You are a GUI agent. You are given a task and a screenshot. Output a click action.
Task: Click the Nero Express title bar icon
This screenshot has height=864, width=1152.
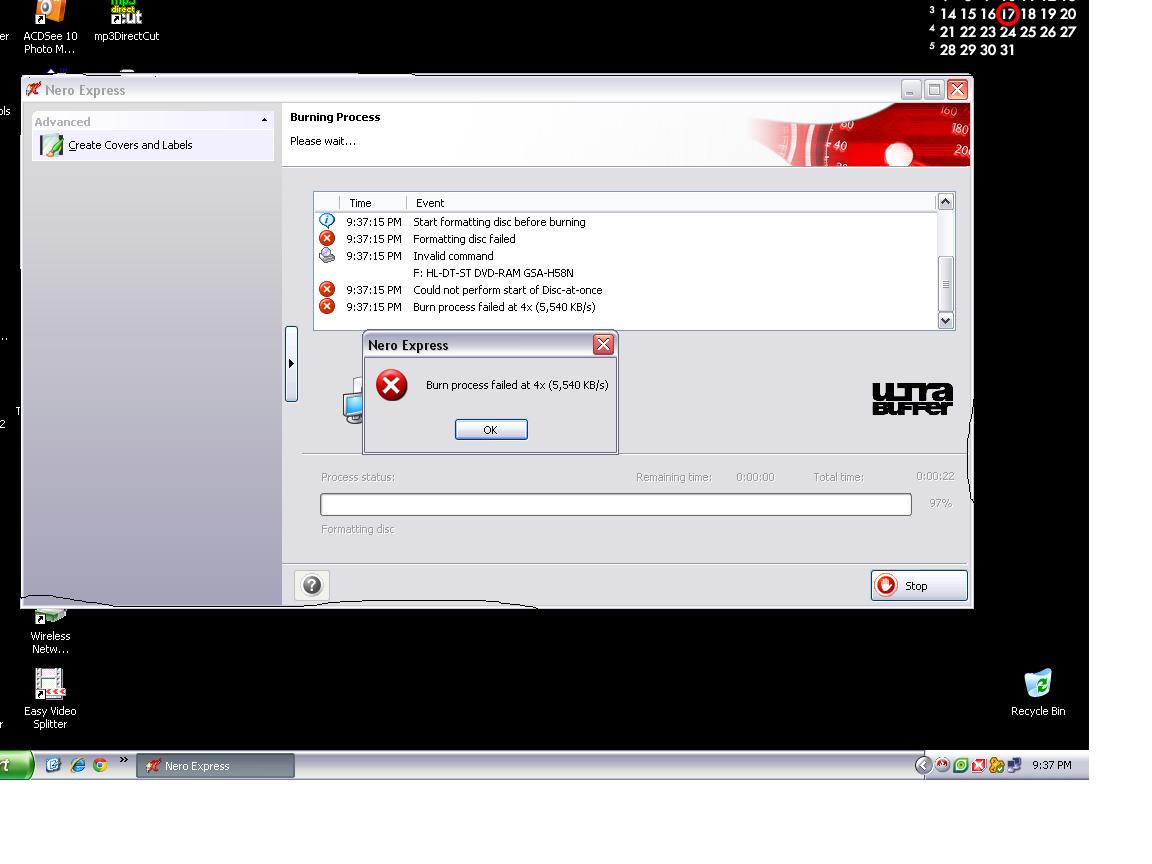34,90
